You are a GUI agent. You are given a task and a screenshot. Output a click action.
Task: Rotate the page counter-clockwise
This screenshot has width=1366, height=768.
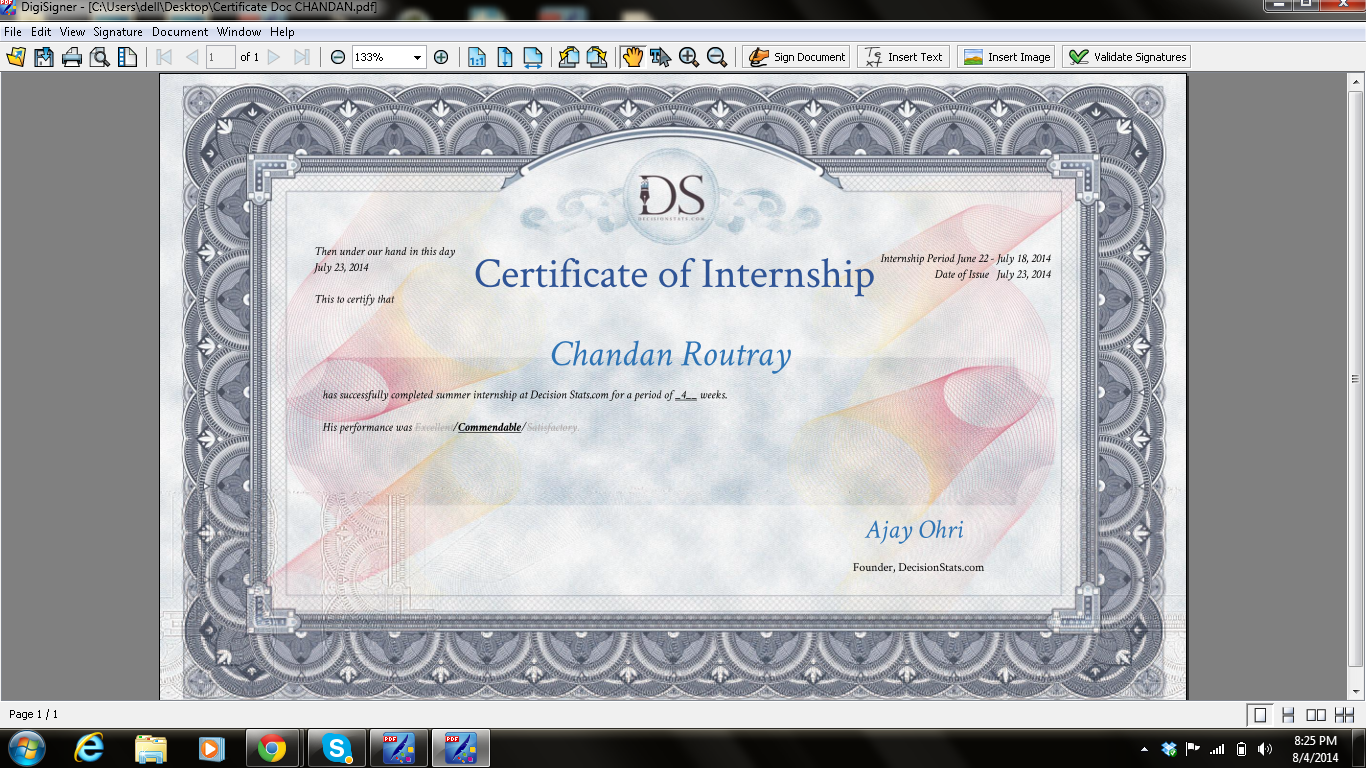569,57
